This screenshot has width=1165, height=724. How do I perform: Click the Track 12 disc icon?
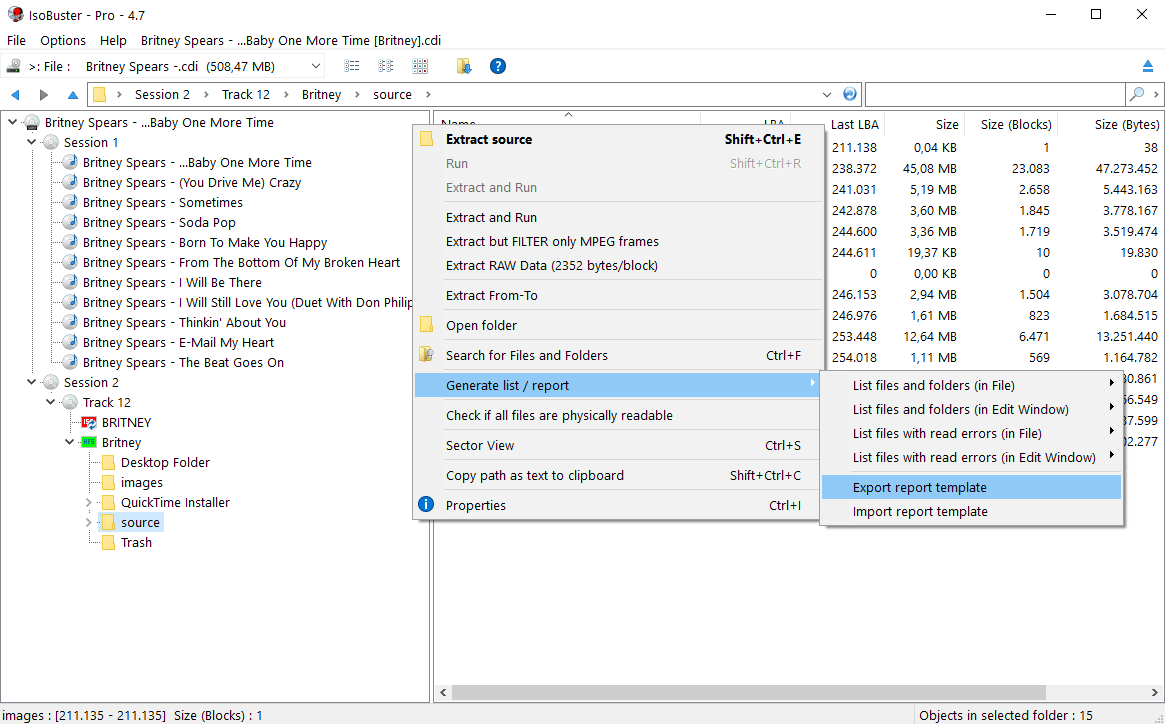click(70, 402)
